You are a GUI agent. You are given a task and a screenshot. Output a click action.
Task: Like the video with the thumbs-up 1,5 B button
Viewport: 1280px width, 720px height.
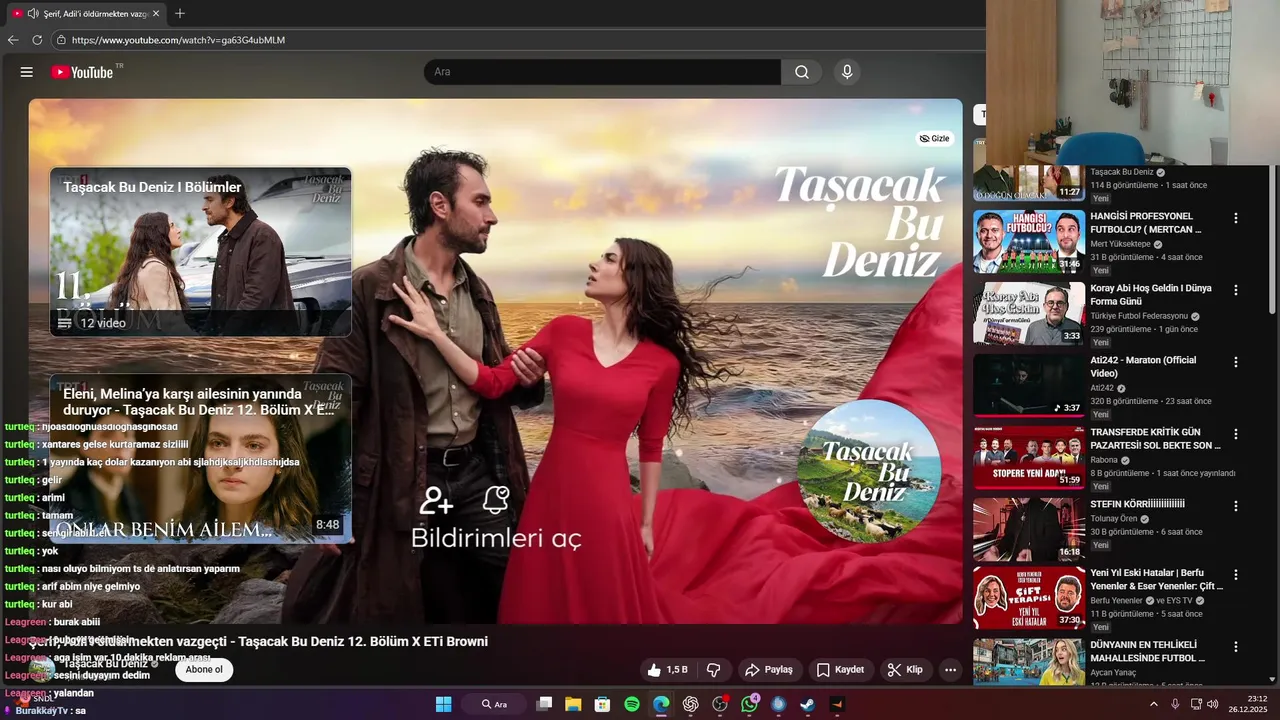coord(668,670)
